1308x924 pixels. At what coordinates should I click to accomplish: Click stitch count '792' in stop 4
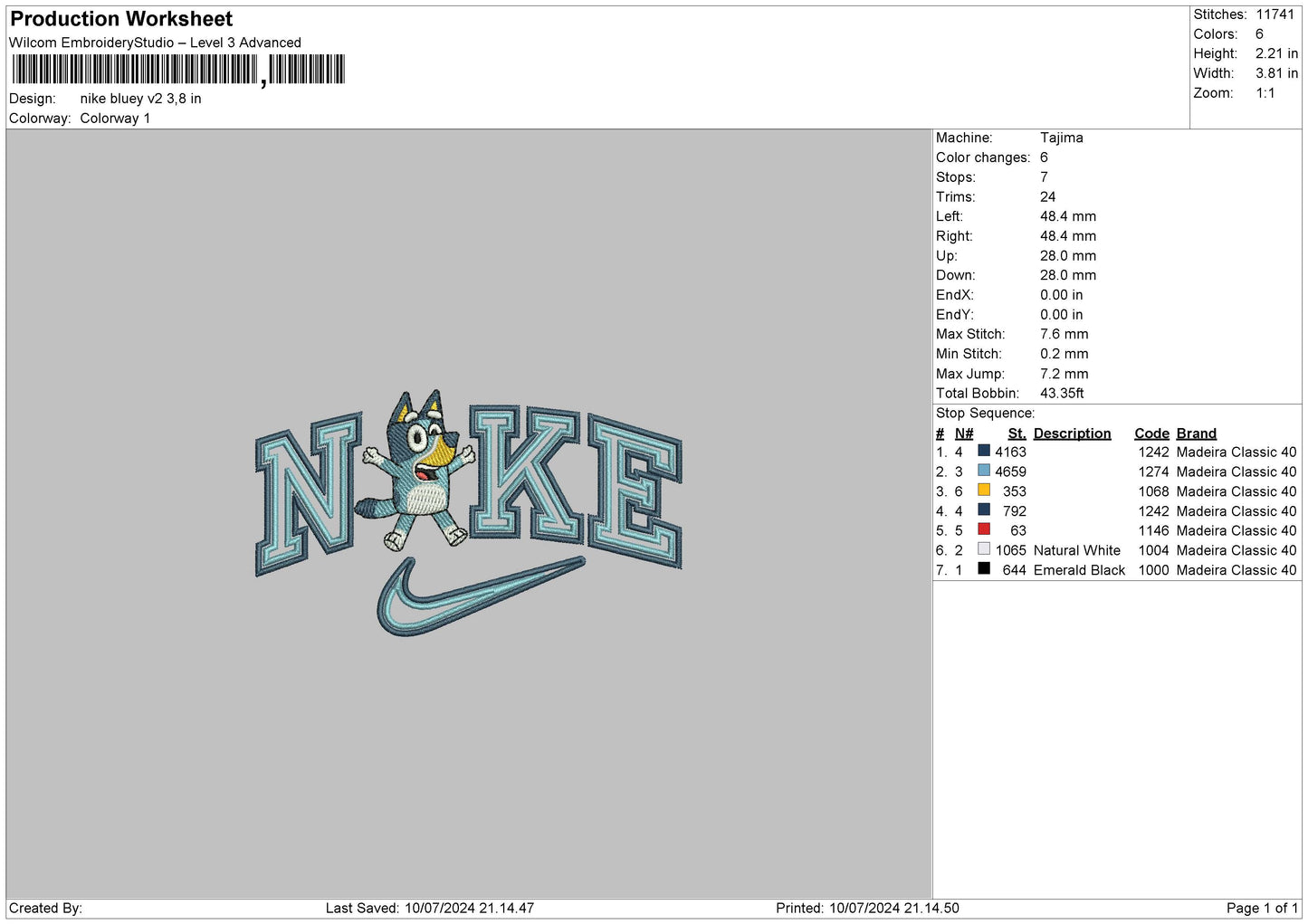1015,511
